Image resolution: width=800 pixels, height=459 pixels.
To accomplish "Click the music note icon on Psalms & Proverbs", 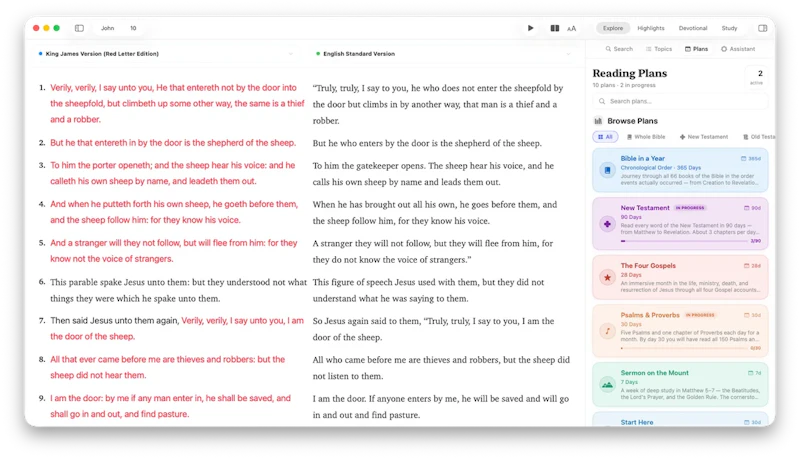I will point(607,331).
